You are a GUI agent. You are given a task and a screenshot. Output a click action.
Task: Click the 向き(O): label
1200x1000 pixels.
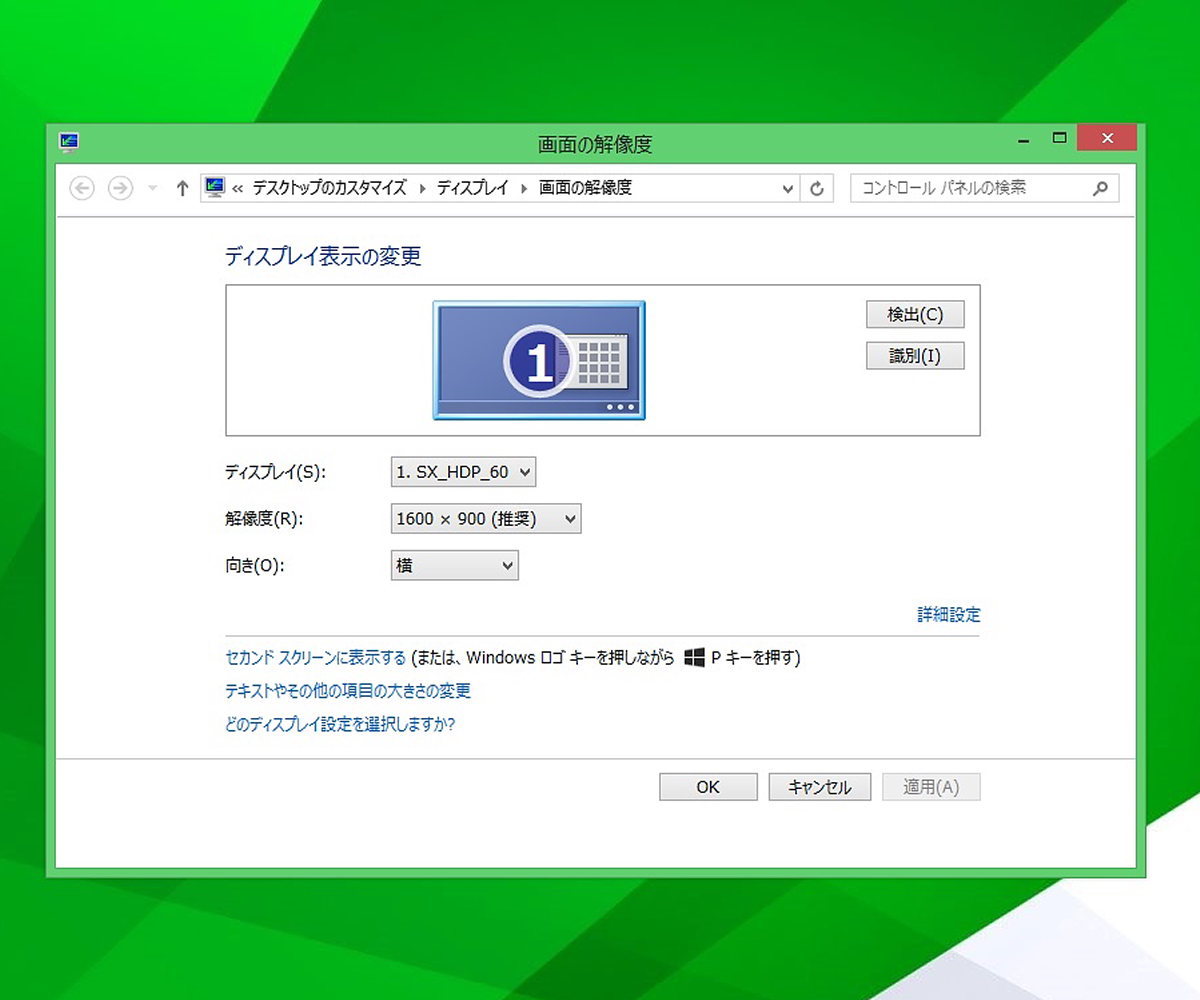click(x=255, y=566)
